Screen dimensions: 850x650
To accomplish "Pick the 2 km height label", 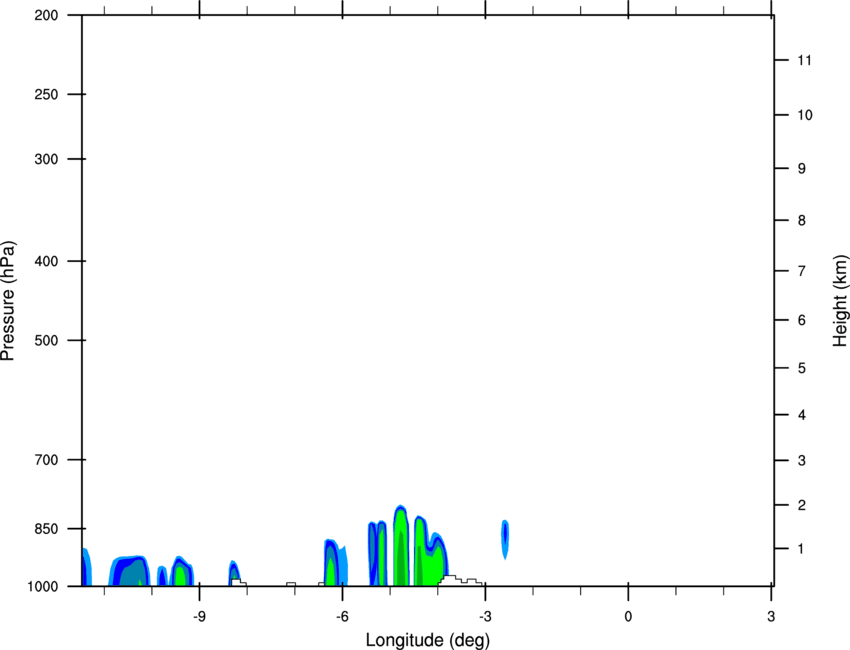I will click(802, 505).
